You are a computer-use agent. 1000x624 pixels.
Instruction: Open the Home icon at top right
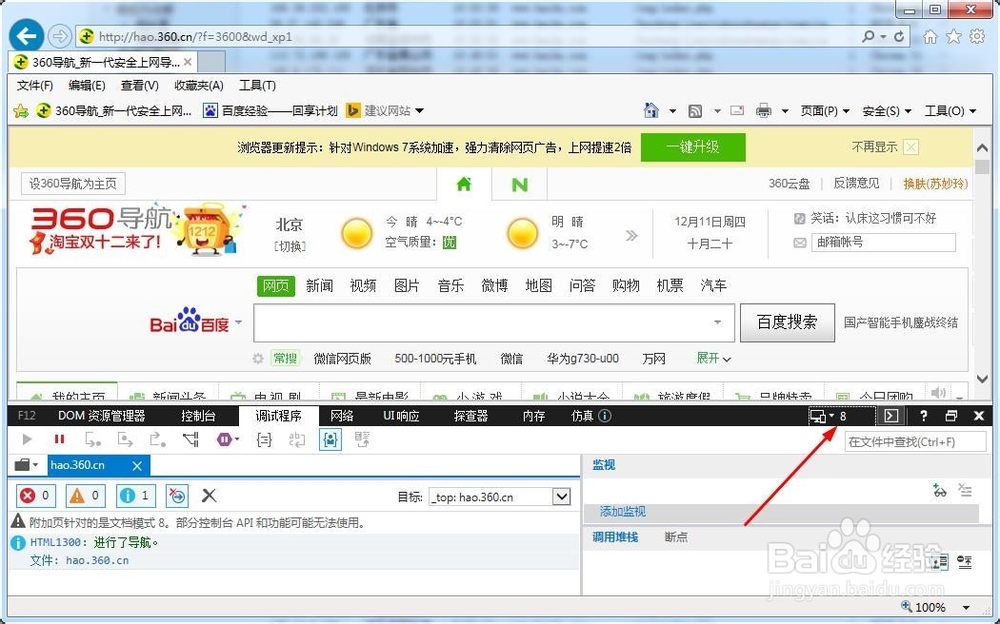click(x=930, y=36)
